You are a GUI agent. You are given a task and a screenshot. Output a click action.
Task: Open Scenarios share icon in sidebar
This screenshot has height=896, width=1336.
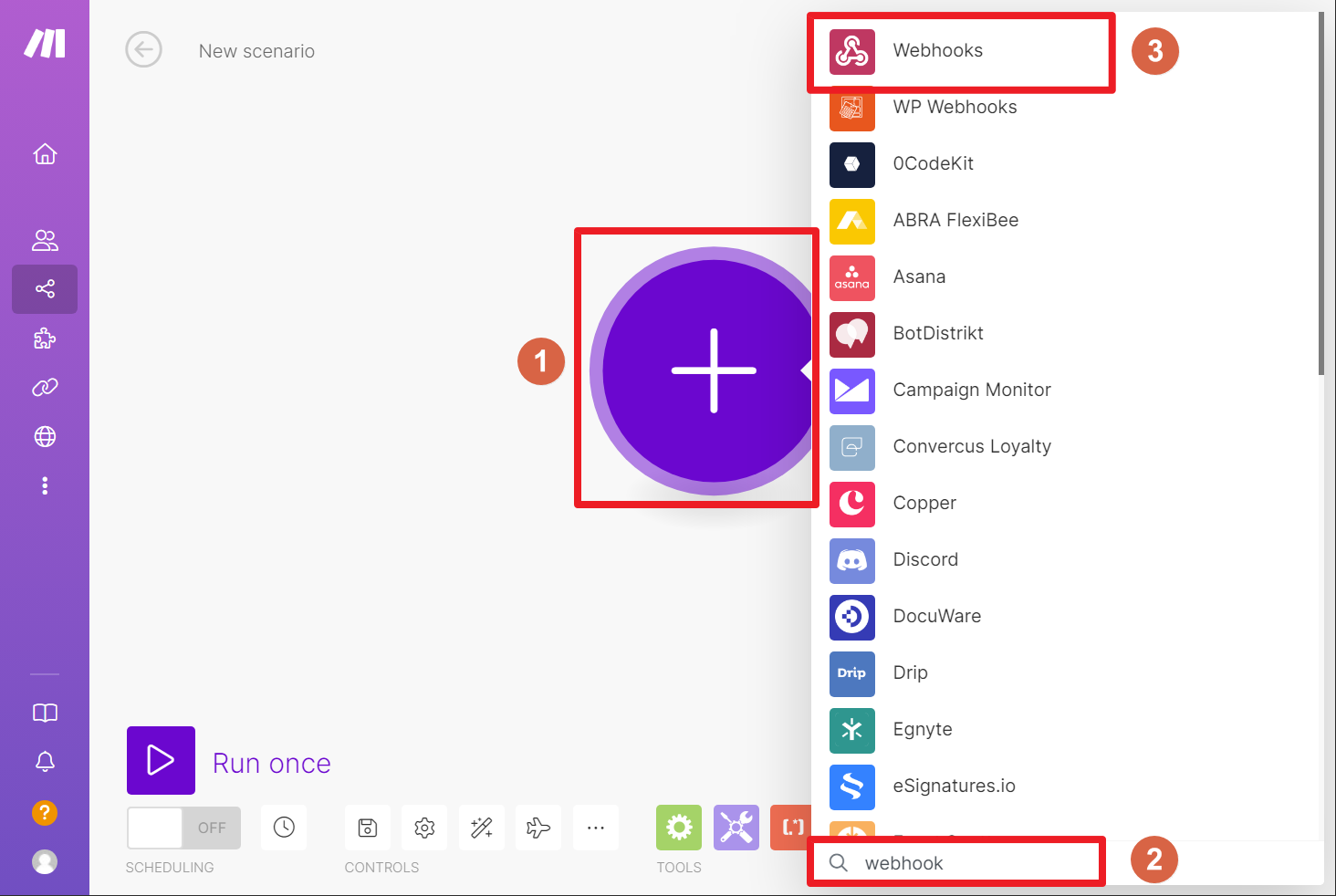pyautogui.click(x=45, y=289)
